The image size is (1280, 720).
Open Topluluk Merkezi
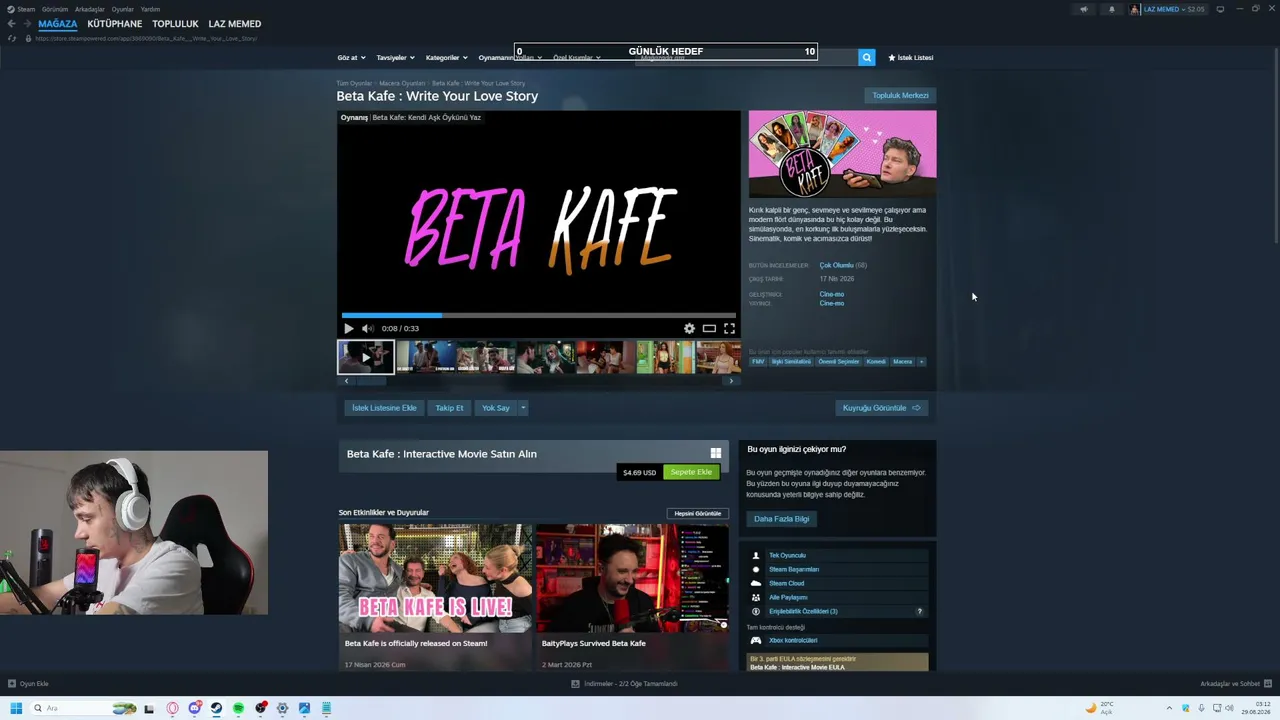(x=900, y=96)
